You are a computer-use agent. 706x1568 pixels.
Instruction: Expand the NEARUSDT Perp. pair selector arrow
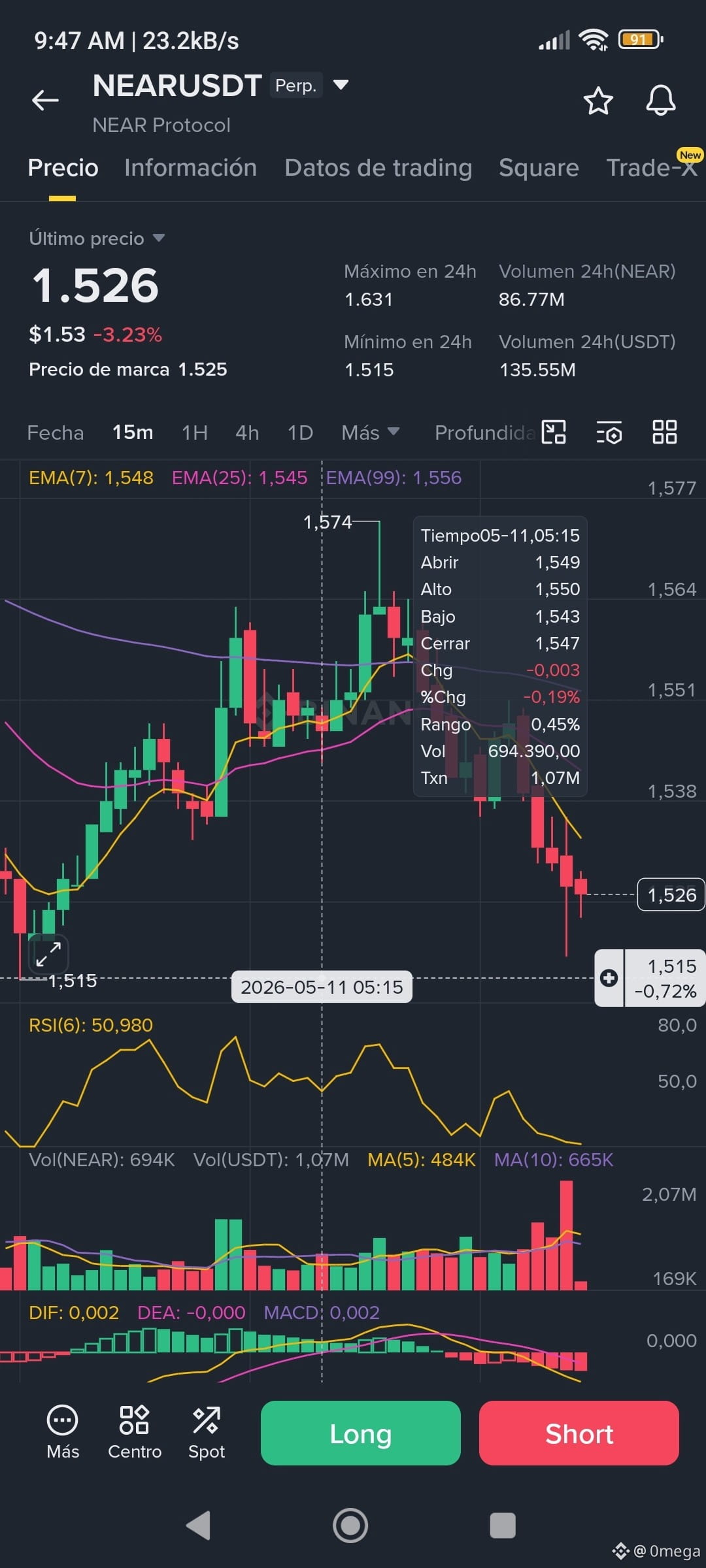(x=341, y=84)
